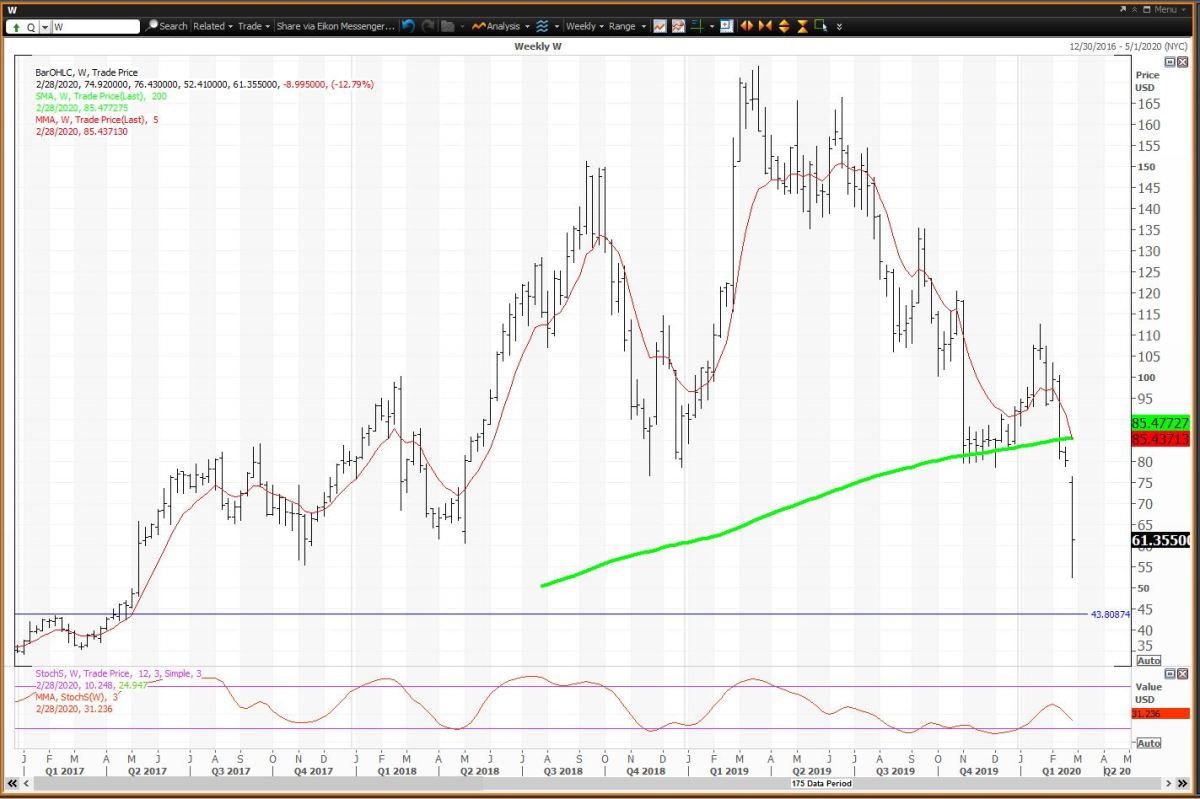Click the horizontal compress arrows icon

point(765,26)
